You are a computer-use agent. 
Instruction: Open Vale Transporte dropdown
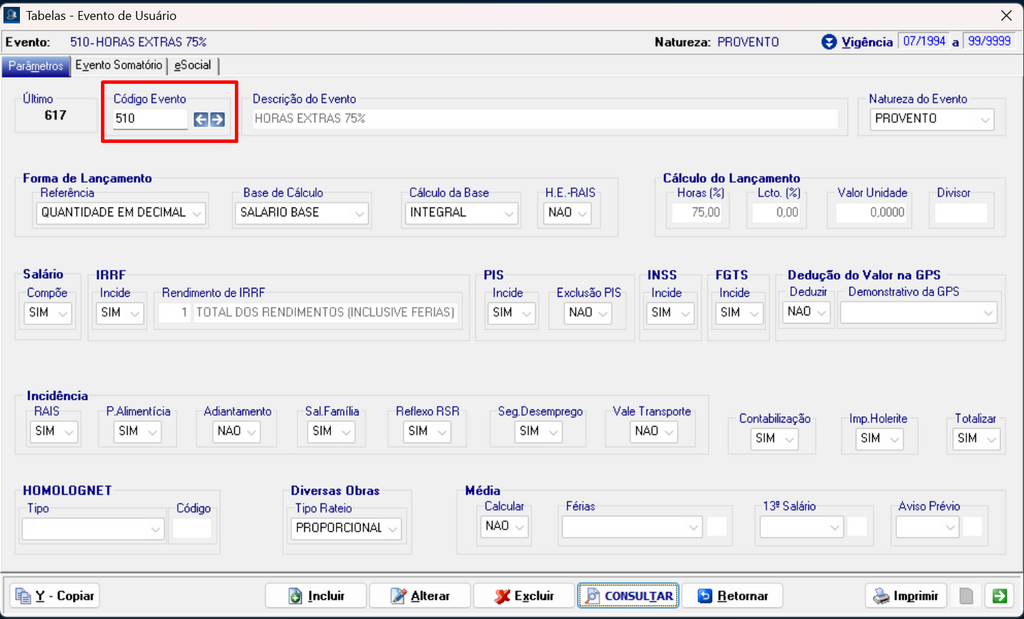pyautogui.click(x=654, y=432)
